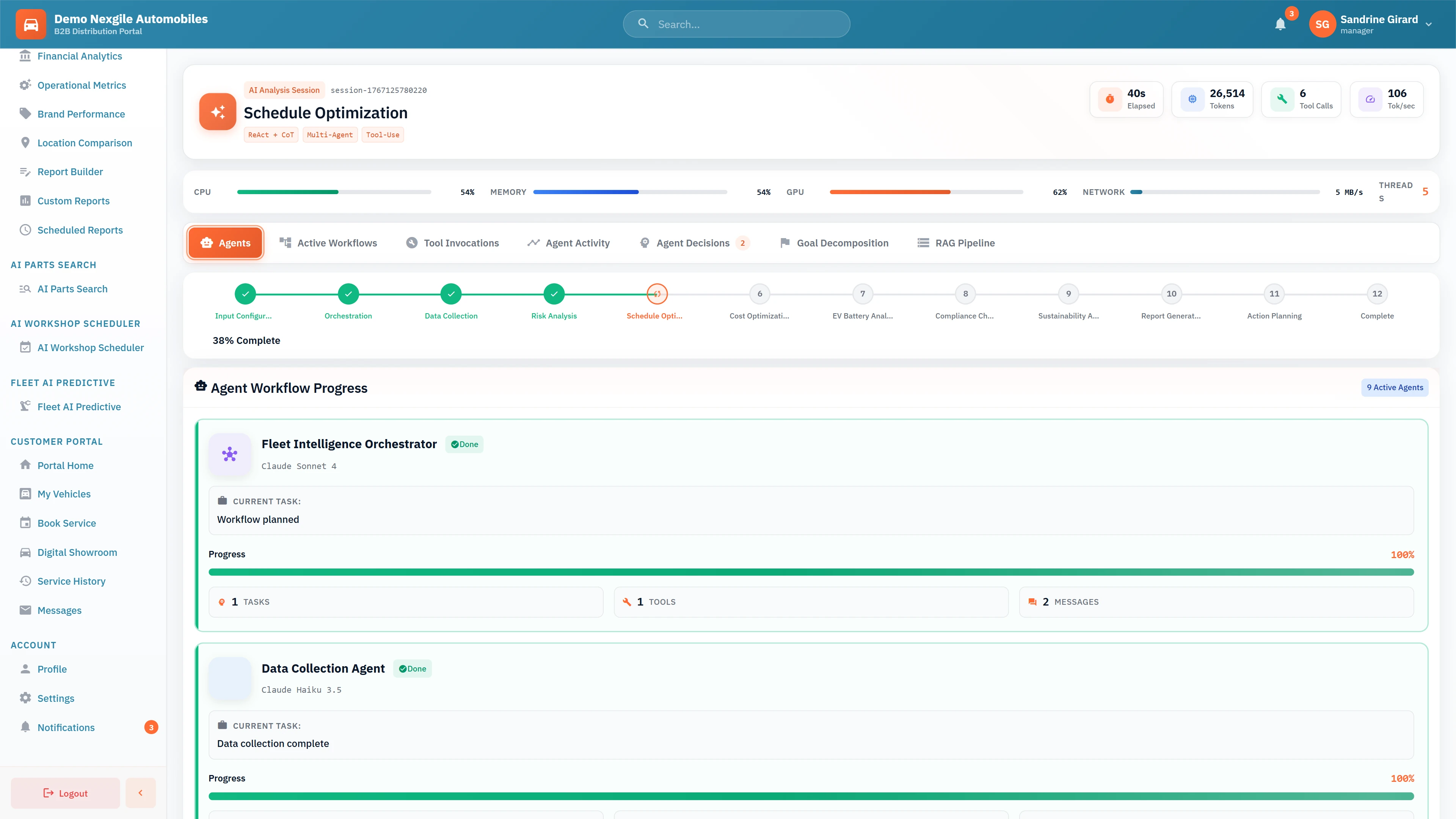Click the Agents tab toggle

click(x=225, y=243)
